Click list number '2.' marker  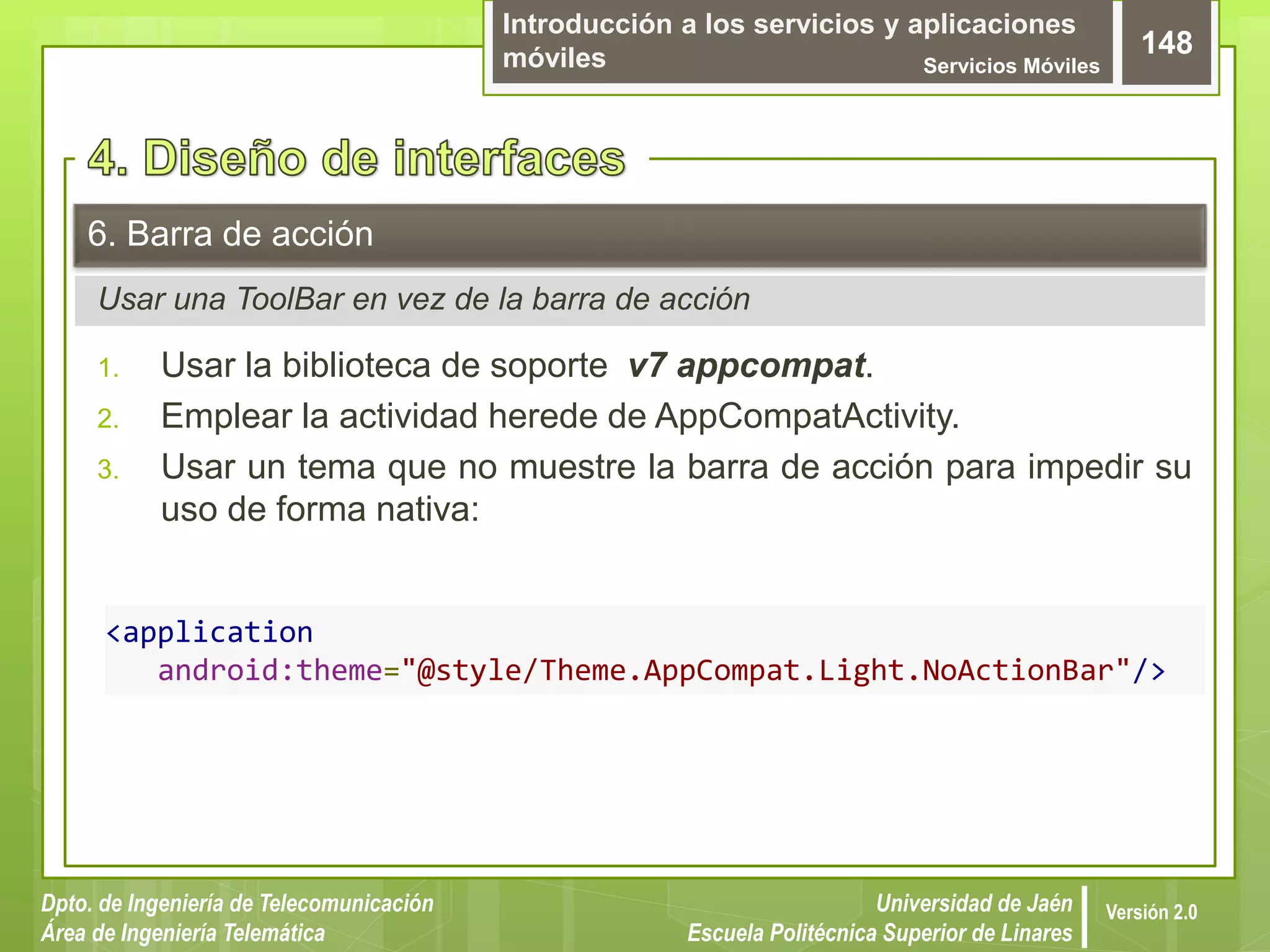pos(109,419)
